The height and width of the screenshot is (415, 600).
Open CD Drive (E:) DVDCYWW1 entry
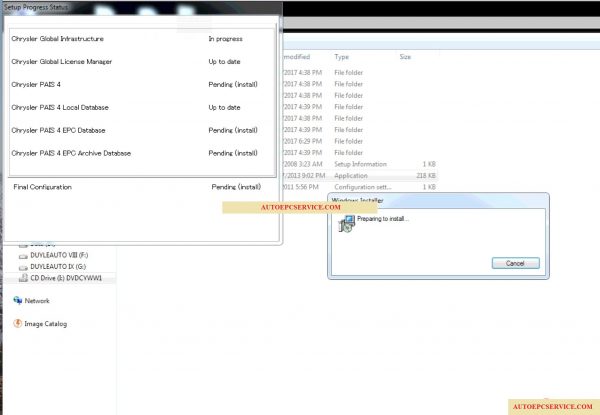[66, 278]
